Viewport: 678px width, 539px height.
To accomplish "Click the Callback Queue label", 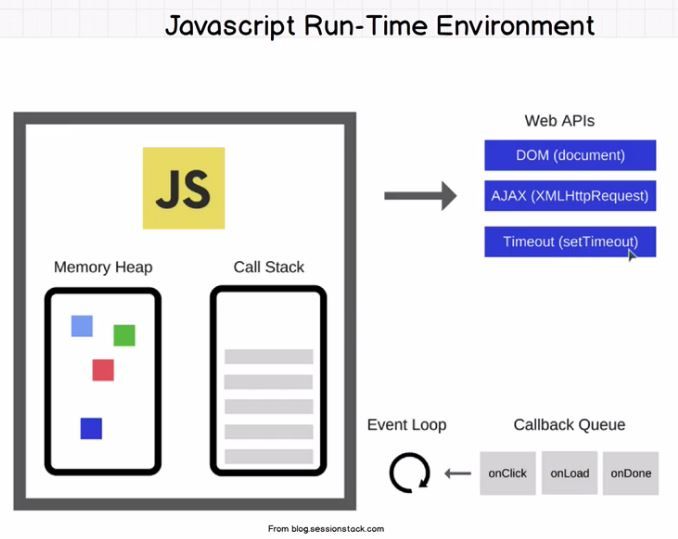I will point(569,425).
